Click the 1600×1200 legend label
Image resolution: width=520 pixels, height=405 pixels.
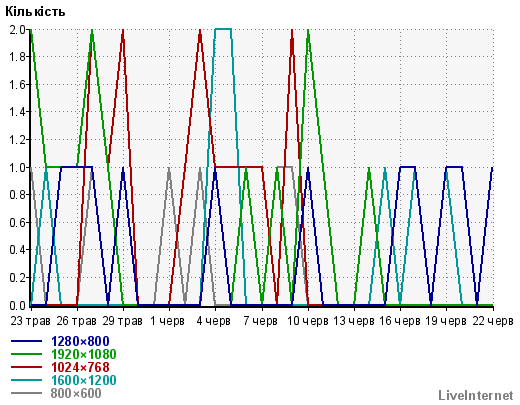coord(83,380)
